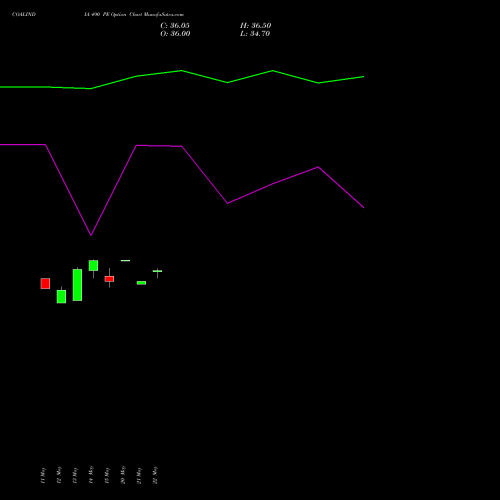This screenshot has height=500, width=500.
Task: Select the close value 'C: 36.05'
Action: pyautogui.click(x=175, y=26)
